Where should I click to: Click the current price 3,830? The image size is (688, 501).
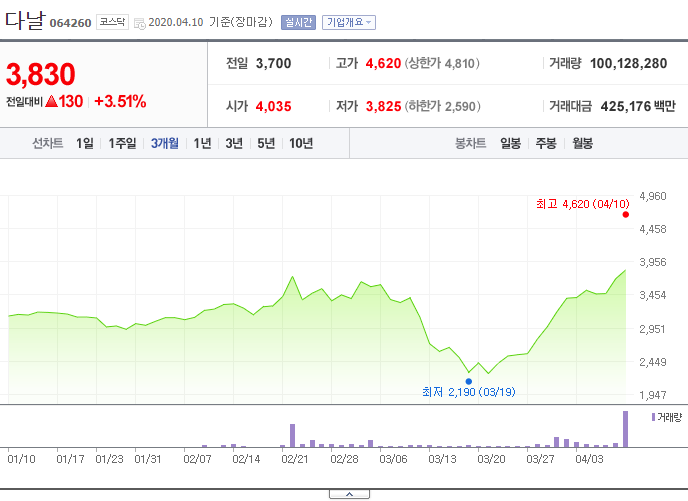(40, 74)
